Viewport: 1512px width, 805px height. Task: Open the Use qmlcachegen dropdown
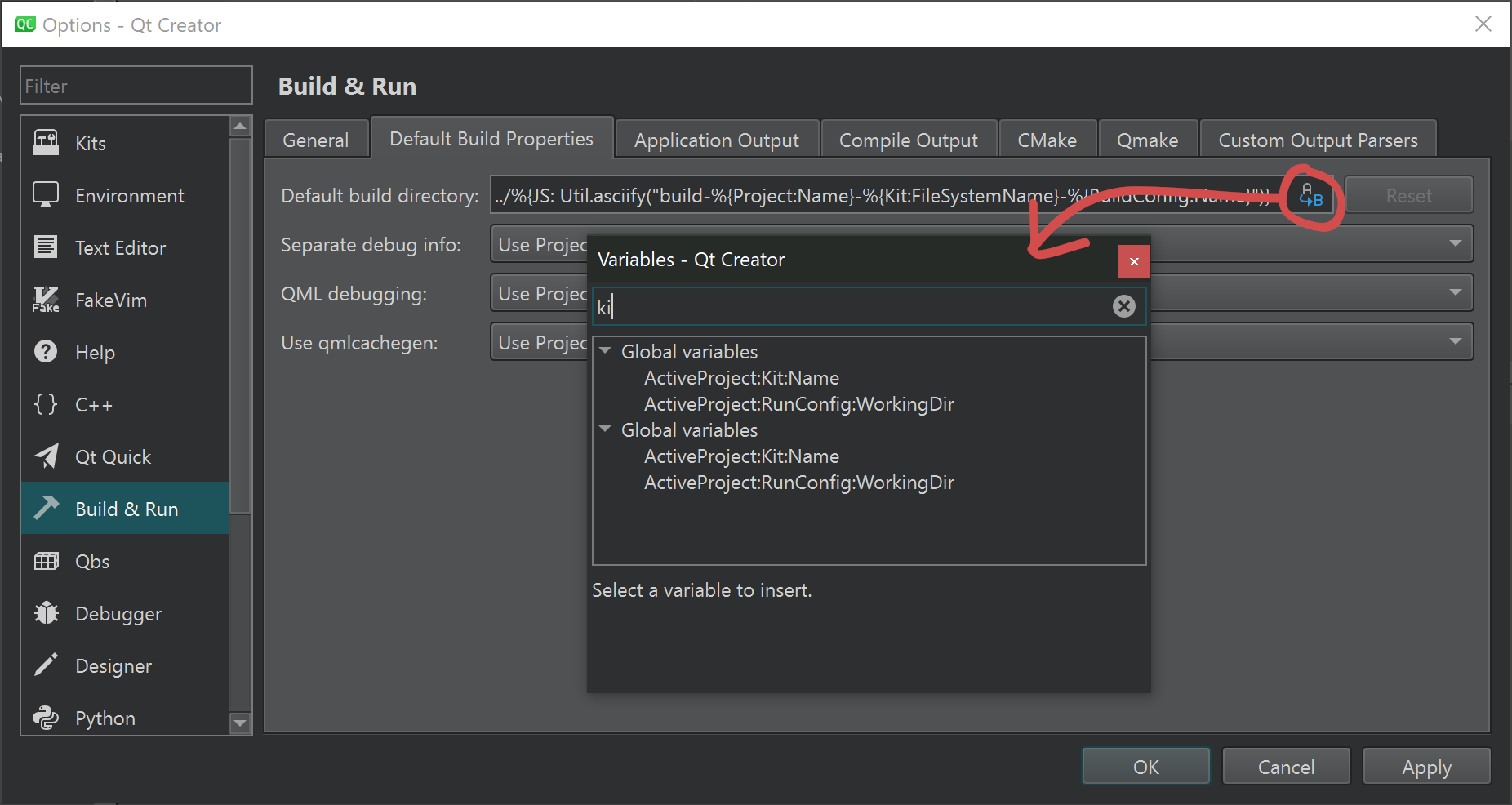[981, 342]
